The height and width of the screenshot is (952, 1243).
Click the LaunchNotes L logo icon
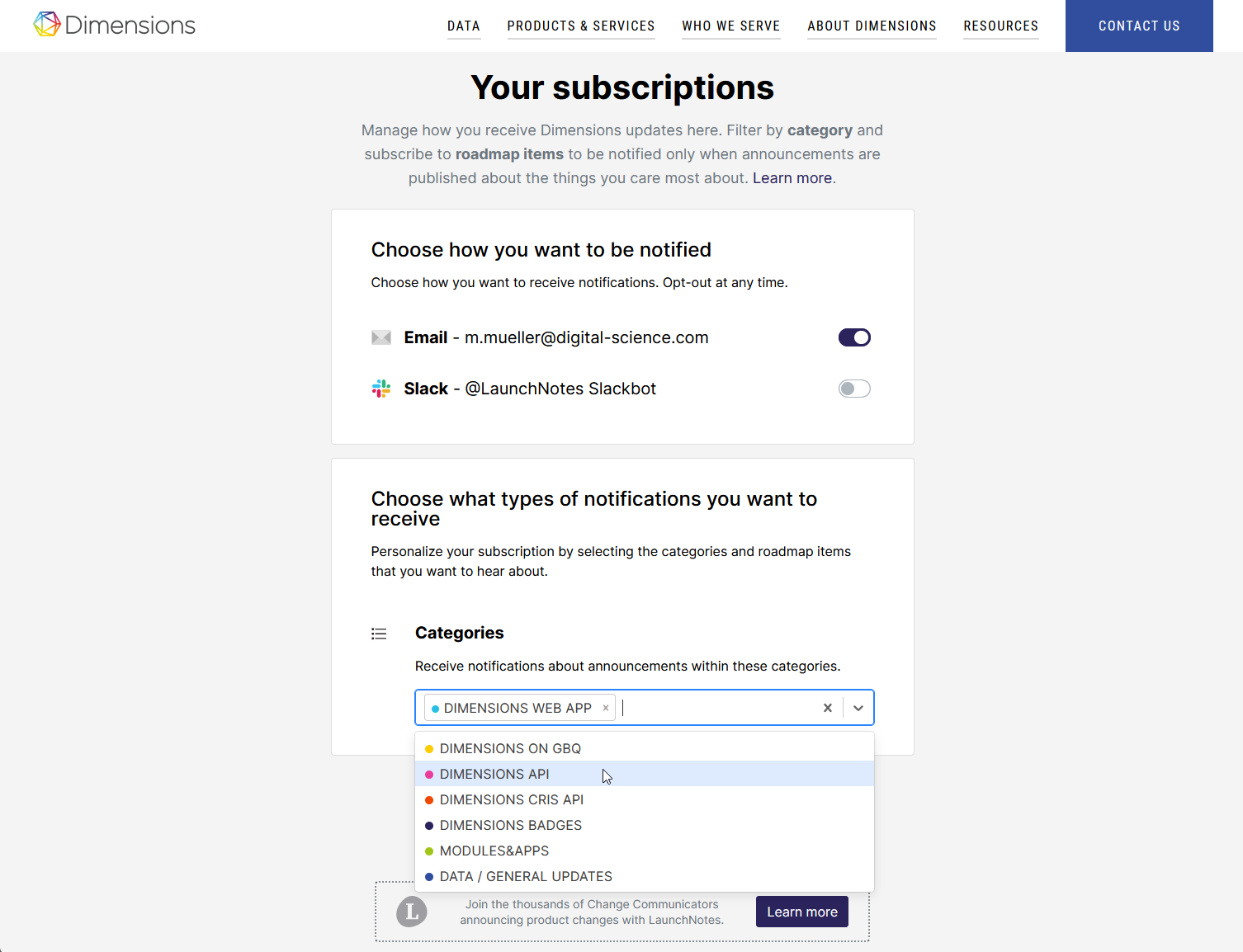412,912
